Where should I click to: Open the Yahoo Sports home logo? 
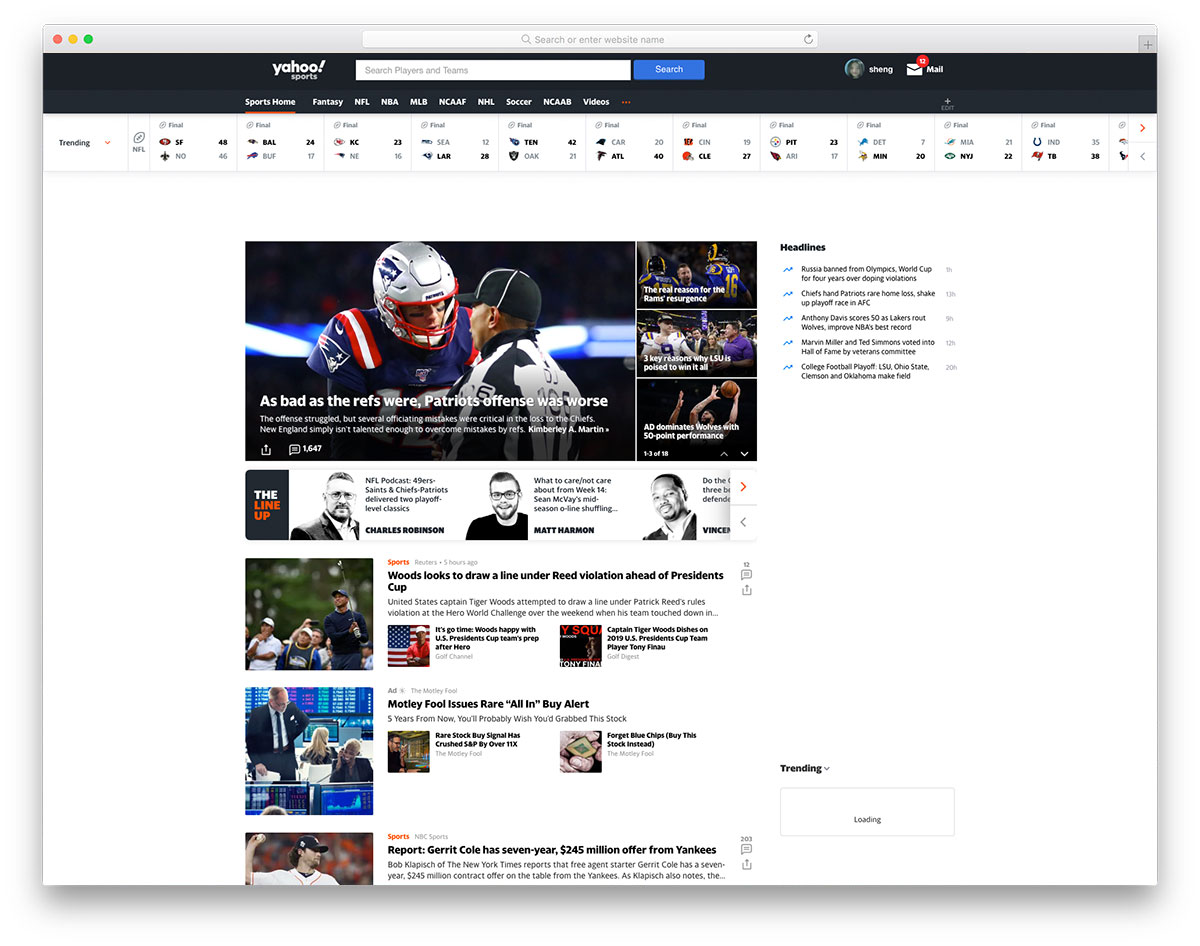pyautogui.click(x=299, y=70)
